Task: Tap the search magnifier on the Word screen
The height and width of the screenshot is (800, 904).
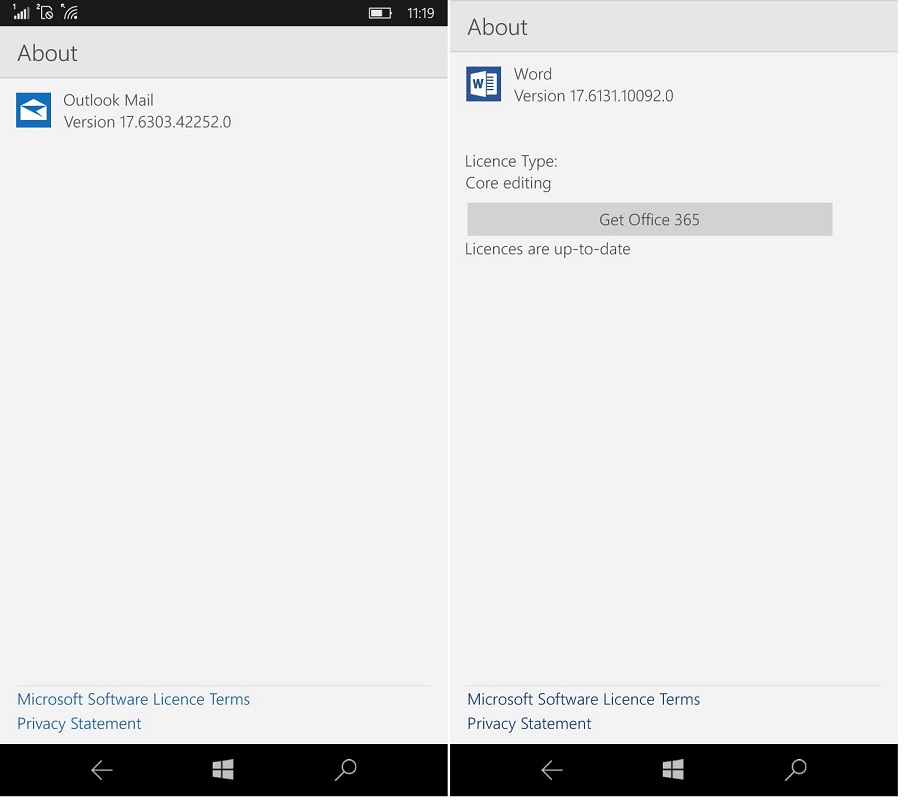Action: [x=796, y=769]
